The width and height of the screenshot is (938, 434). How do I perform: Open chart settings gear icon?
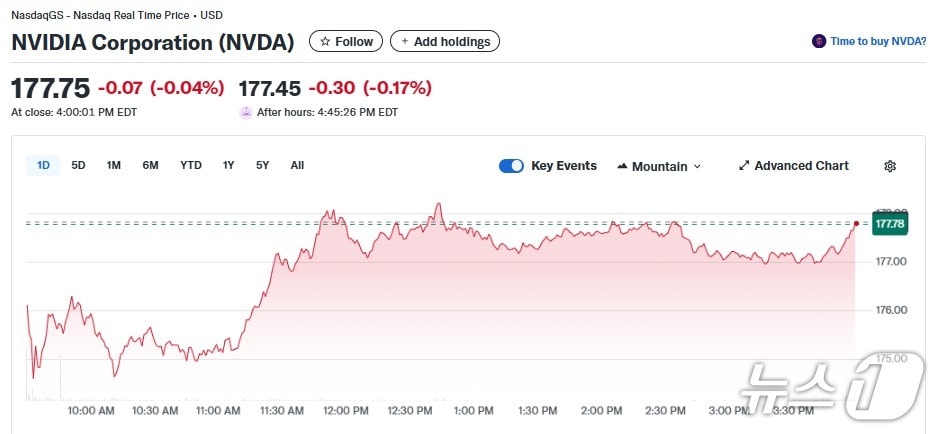point(890,166)
